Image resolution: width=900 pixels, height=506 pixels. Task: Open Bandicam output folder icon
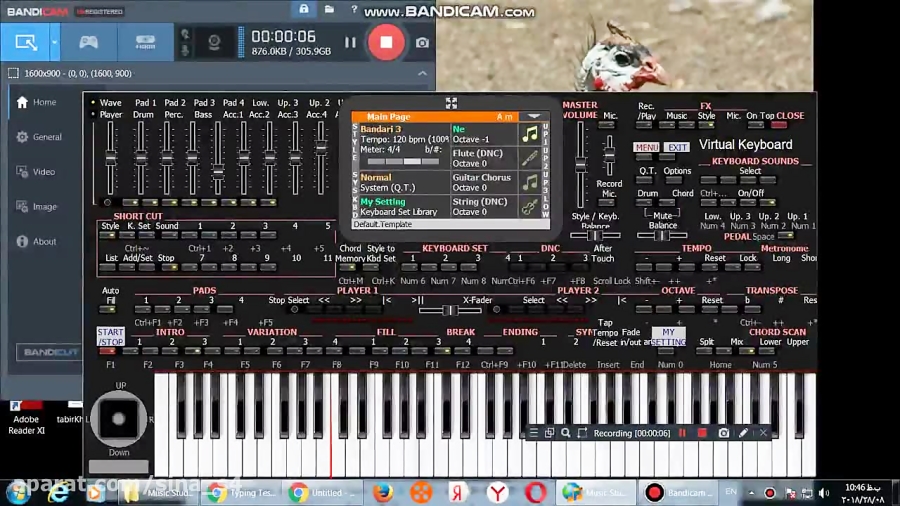click(x=329, y=9)
